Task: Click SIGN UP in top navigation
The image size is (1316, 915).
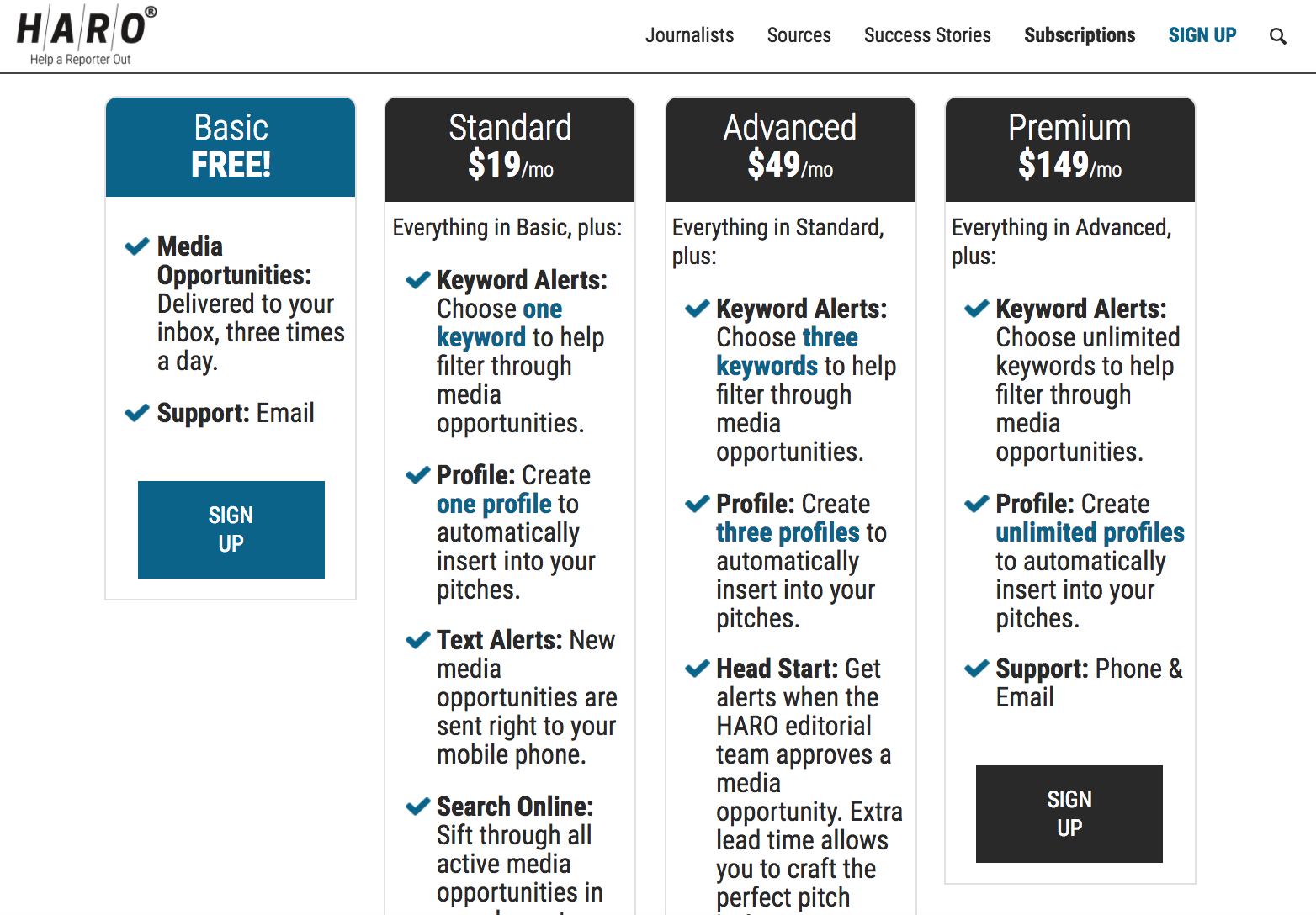Action: tap(1202, 35)
